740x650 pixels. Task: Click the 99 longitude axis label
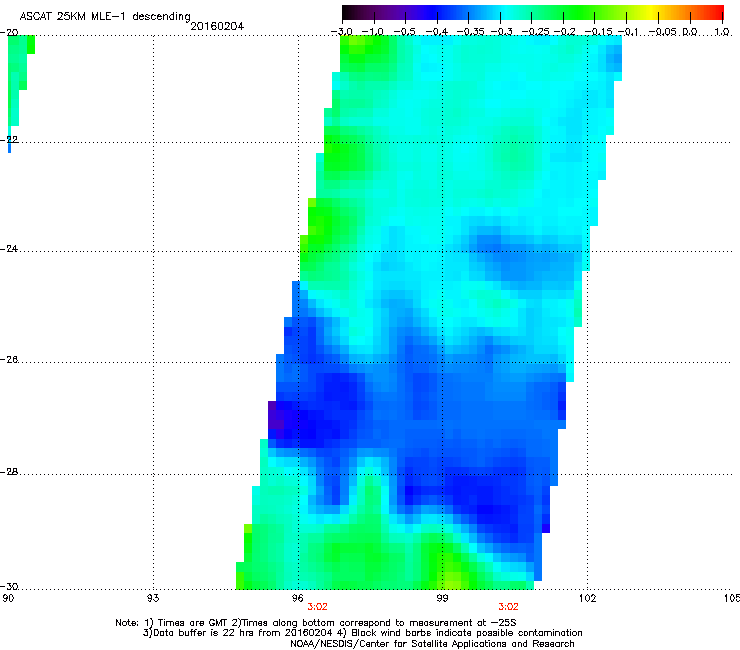coord(442,598)
